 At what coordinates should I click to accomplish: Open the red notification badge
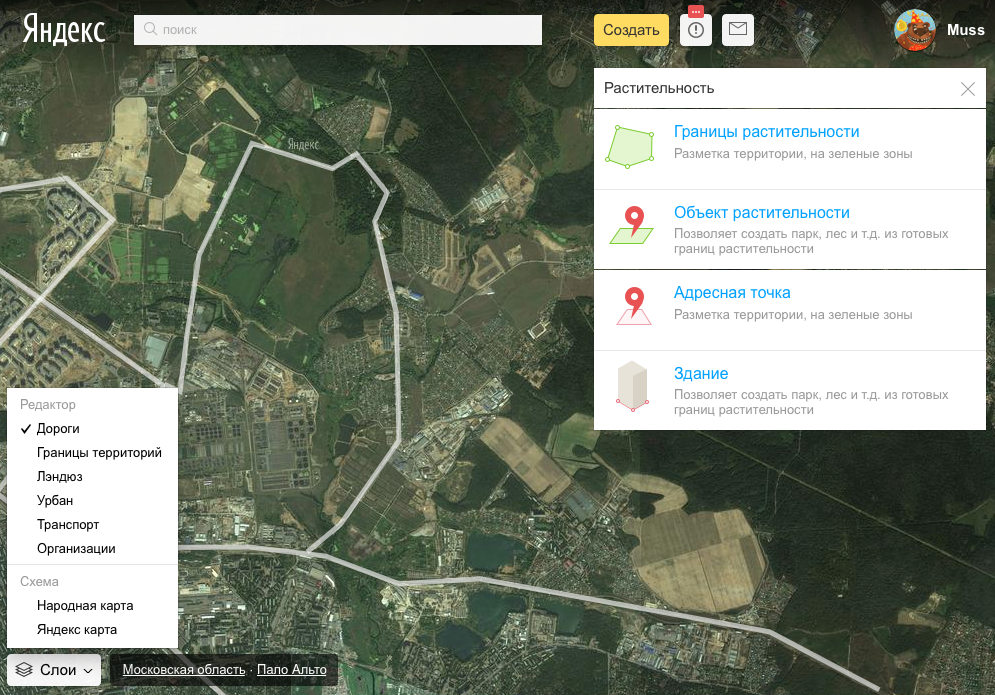pyautogui.click(x=696, y=11)
